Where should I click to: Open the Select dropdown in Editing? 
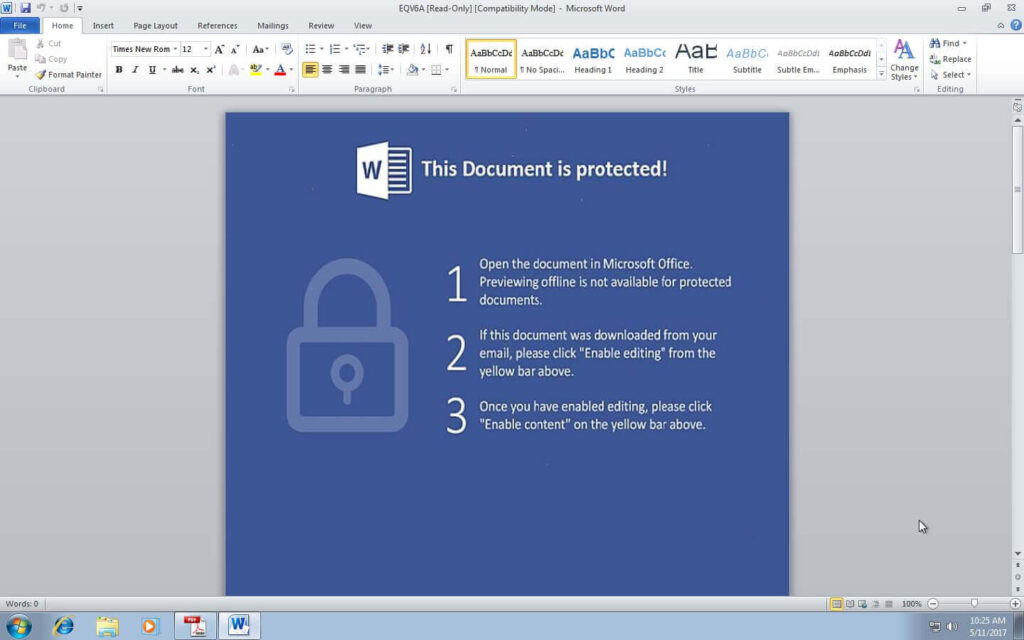point(951,74)
